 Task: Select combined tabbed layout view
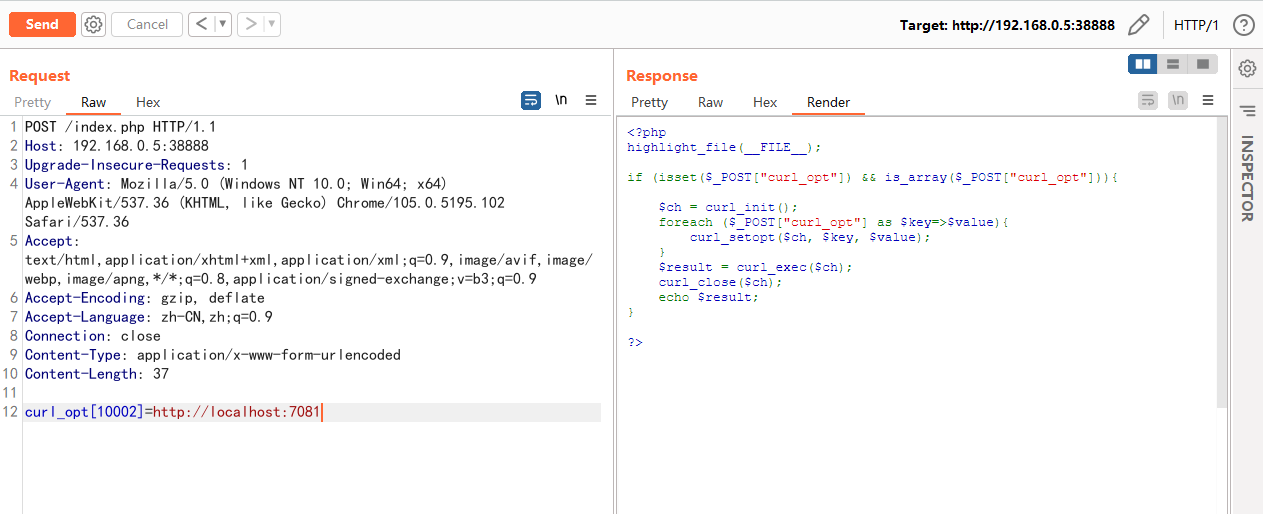pyautogui.click(x=1202, y=64)
